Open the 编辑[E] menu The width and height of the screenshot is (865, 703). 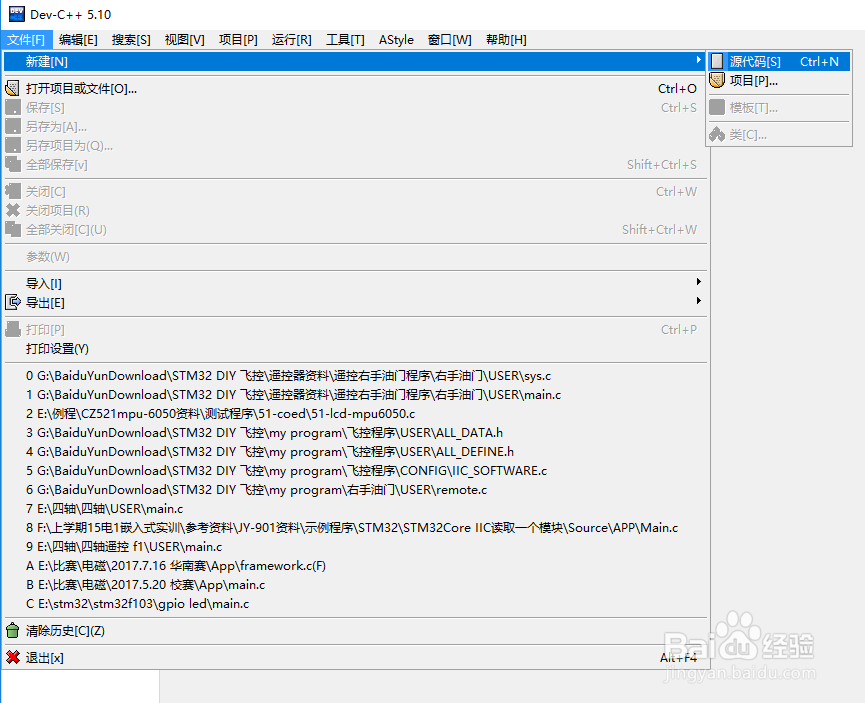pyautogui.click(x=78, y=40)
